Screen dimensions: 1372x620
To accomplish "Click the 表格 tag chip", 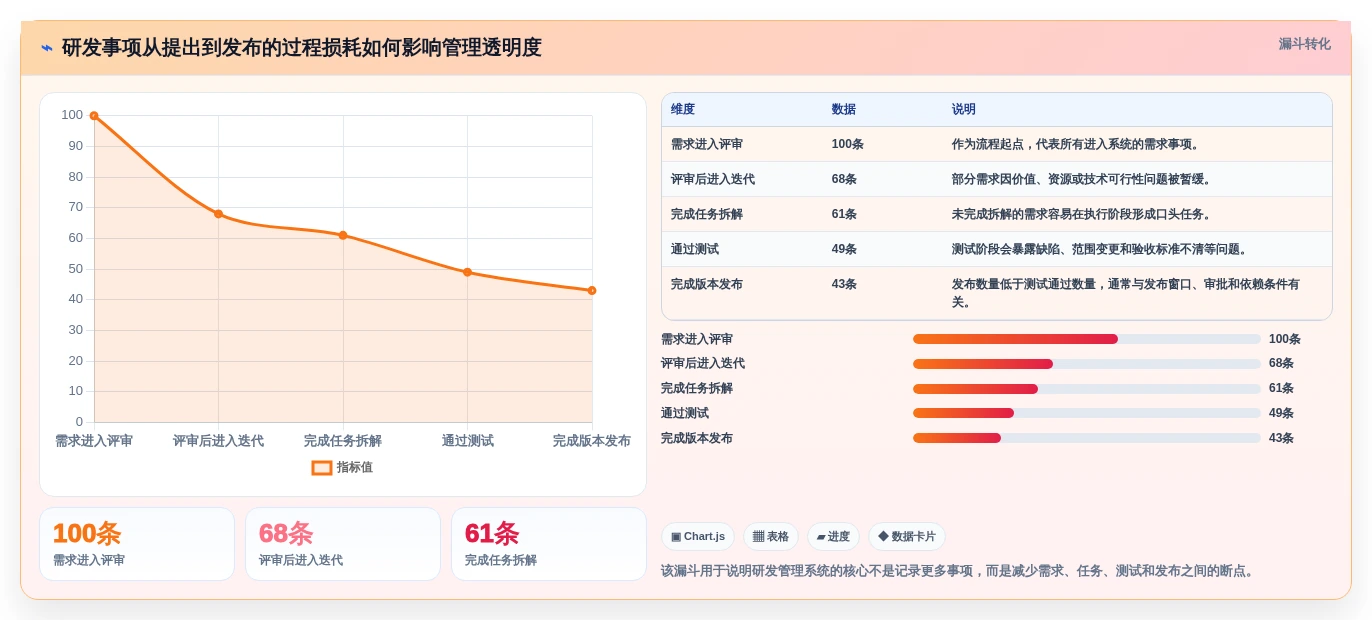I will click(x=771, y=537).
